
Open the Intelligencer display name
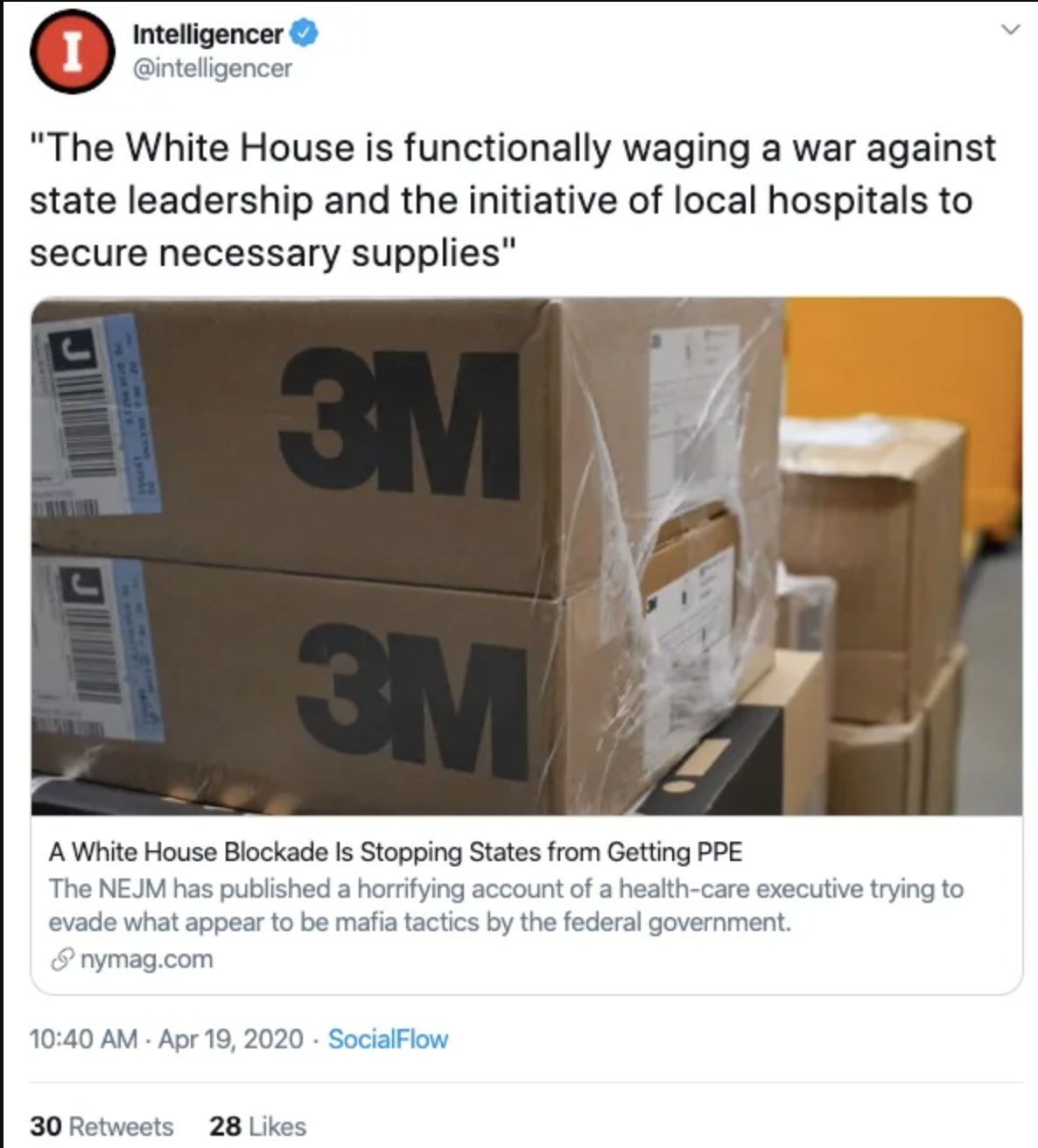click(207, 34)
